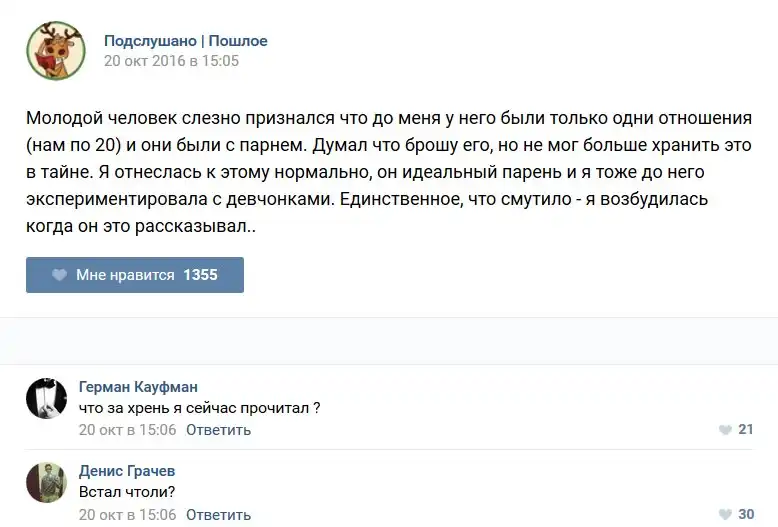Open Денис Грачев's profile picture
The width and height of the screenshot is (778, 527).
(x=46, y=483)
